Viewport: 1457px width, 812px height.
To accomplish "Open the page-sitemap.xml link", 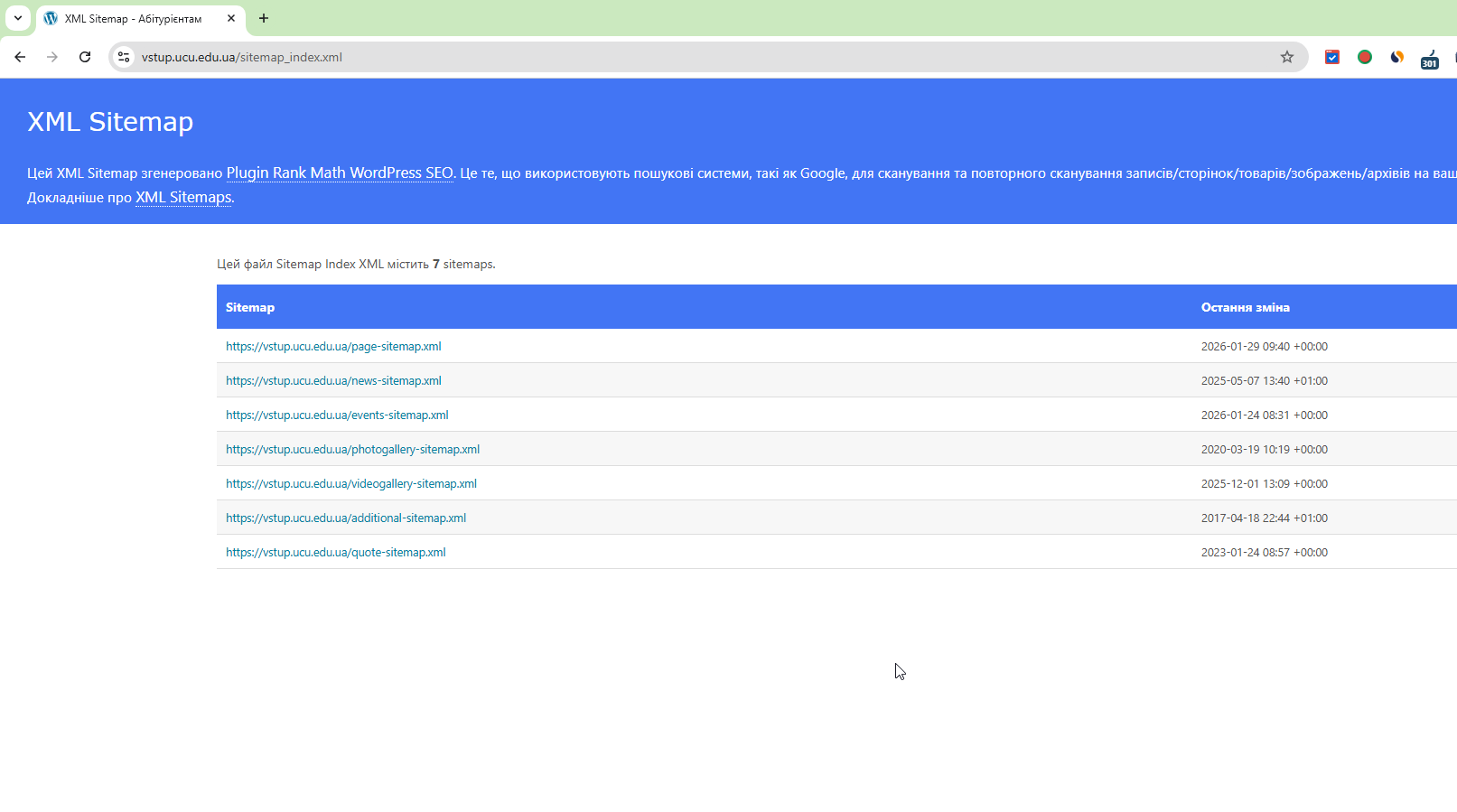I will (333, 346).
